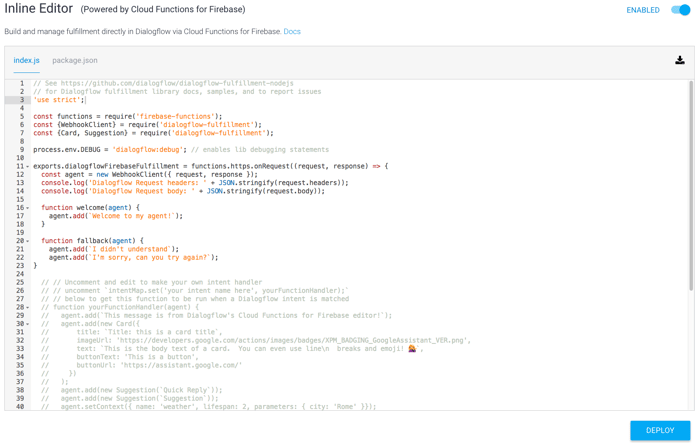The width and height of the screenshot is (700, 443).
Task: Click line number 3 in the gutter
Action: click(x=20, y=100)
